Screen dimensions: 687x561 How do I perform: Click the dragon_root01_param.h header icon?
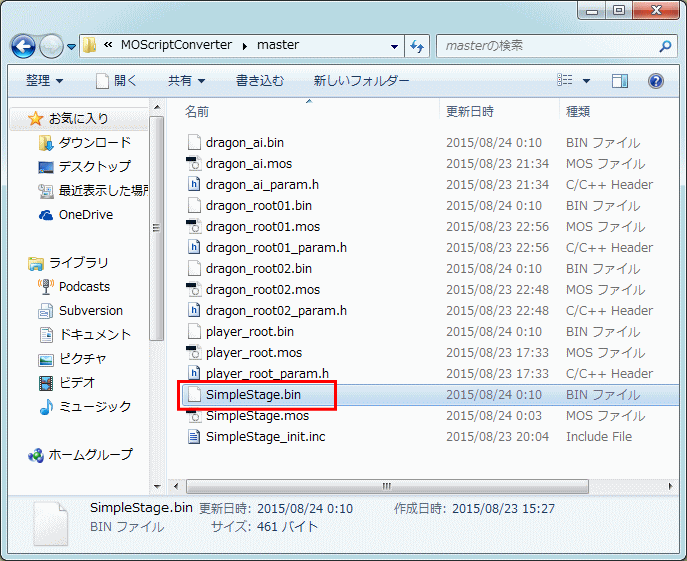194,248
